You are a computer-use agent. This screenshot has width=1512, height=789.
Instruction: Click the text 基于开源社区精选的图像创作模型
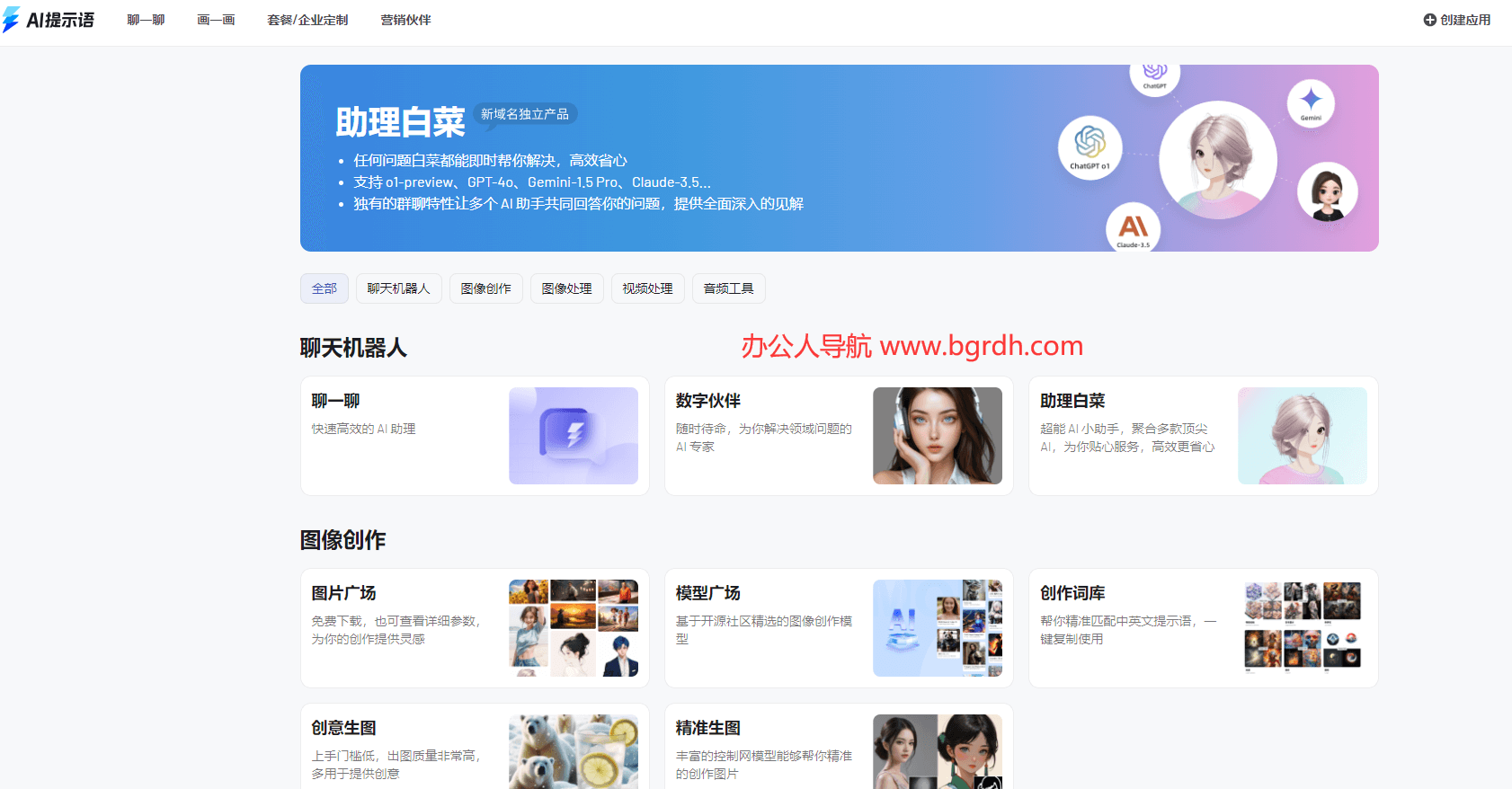764,630
